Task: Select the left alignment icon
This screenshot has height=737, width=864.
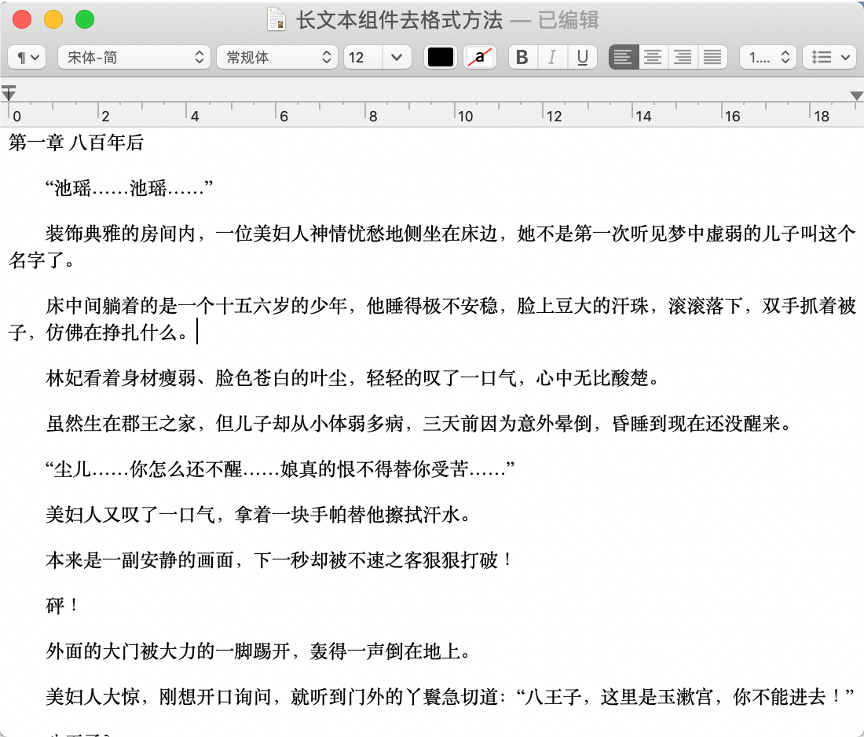Action: pos(622,57)
